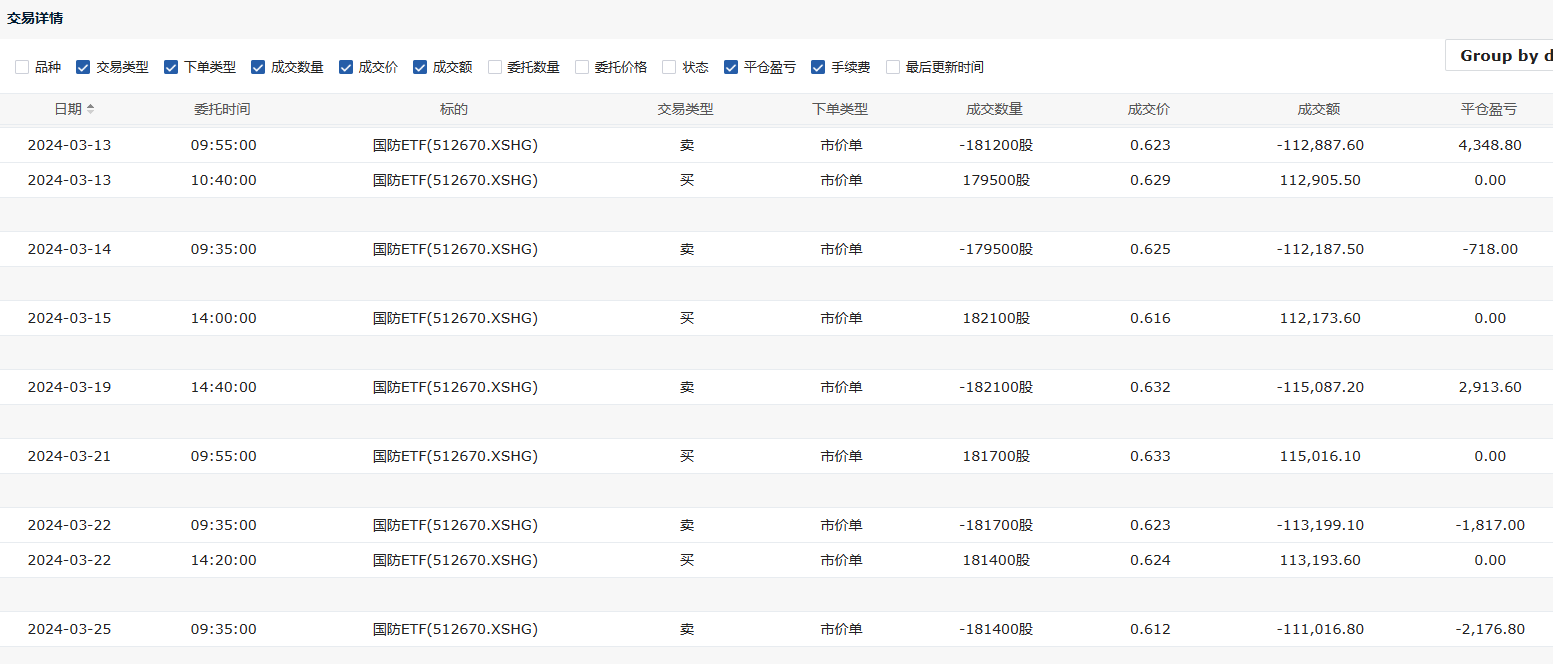Screen dimensions: 1553x664
Task: Click the 交易类型 column header
Action: coord(685,109)
